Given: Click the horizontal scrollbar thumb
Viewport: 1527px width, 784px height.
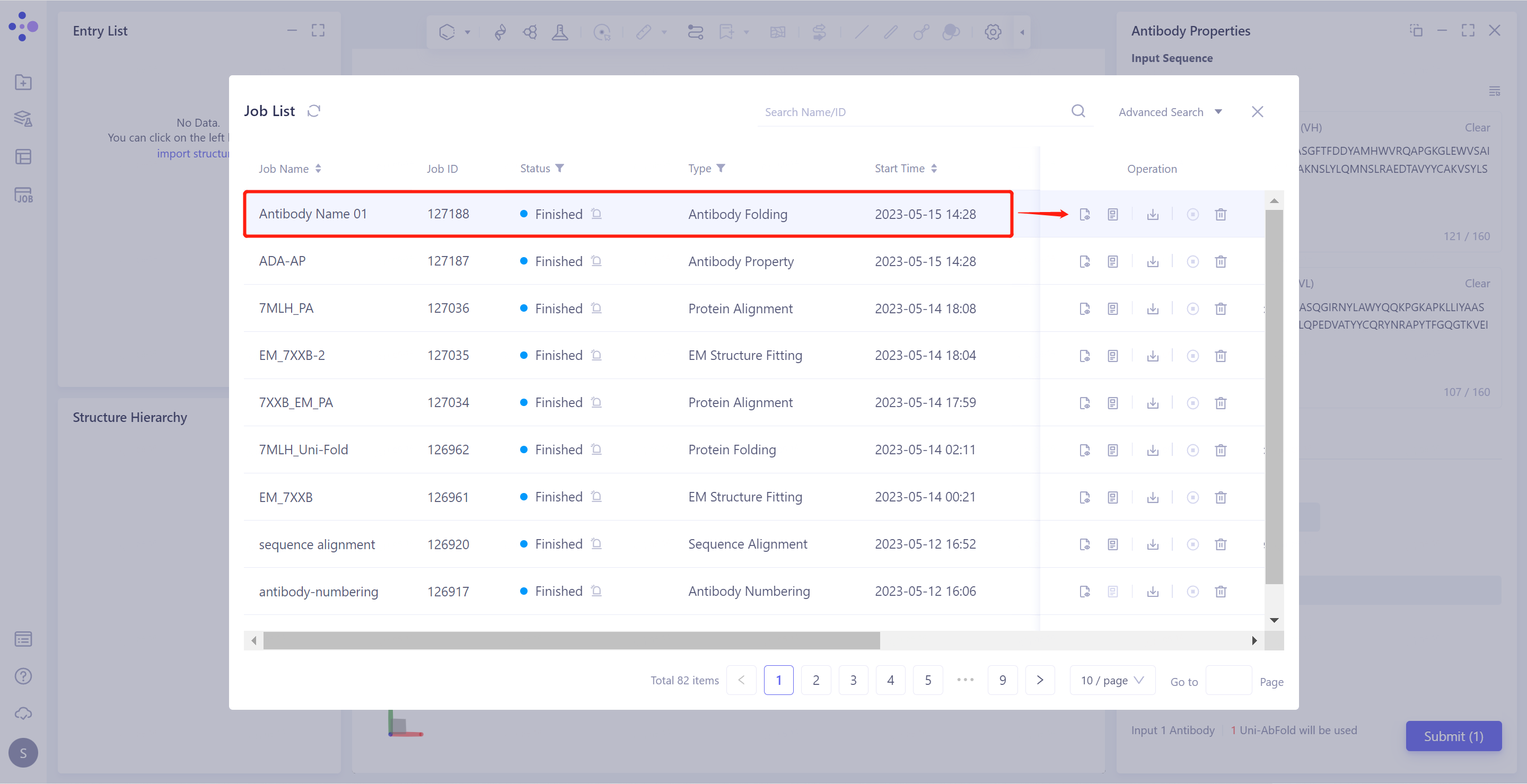Looking at the screenshot, I should (571, 640).
